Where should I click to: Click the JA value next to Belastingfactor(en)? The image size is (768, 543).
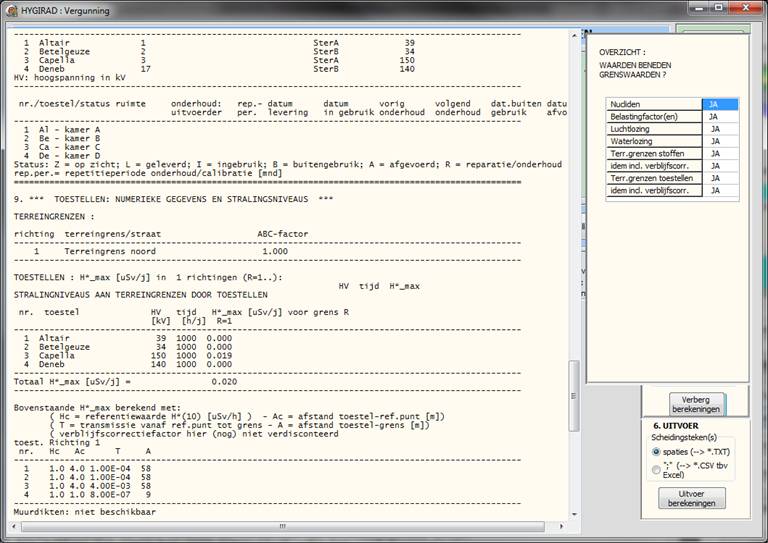click(x=720, y=117)
